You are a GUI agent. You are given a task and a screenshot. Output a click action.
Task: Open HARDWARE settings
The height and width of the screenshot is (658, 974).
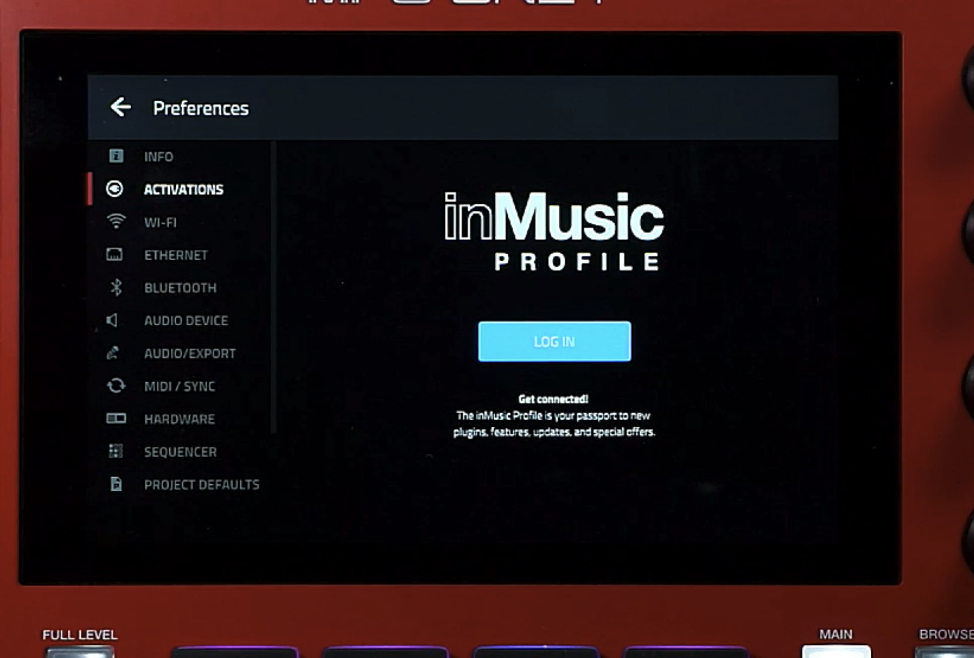[180, 419]
